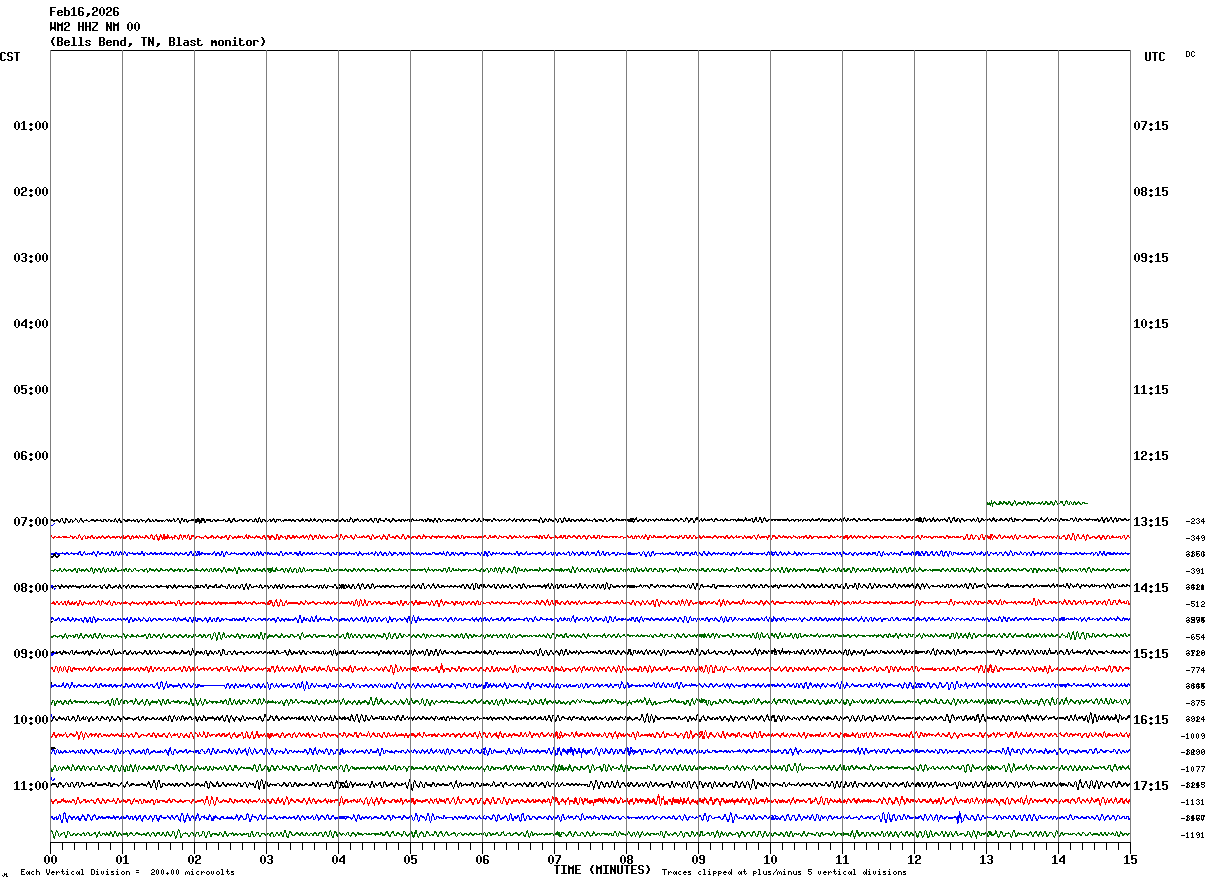Click the UTC timezone label
The width and height of the screenshot is (1210, 886).
[1155, 57]
